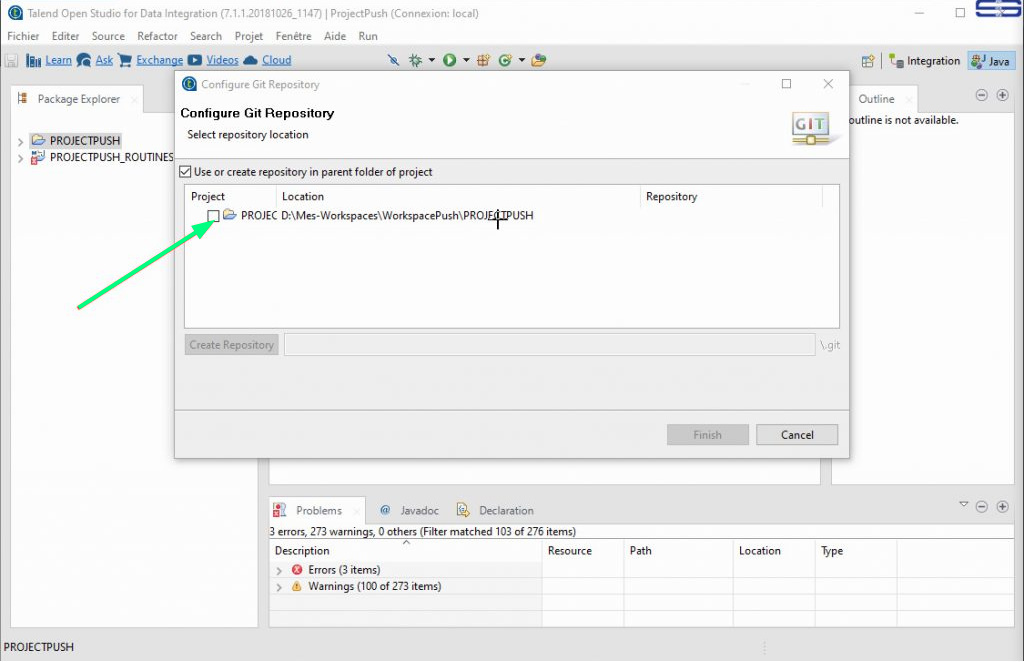
Task: Expand the Warnings (100 of 273 items) group
Action: [279, 587]
